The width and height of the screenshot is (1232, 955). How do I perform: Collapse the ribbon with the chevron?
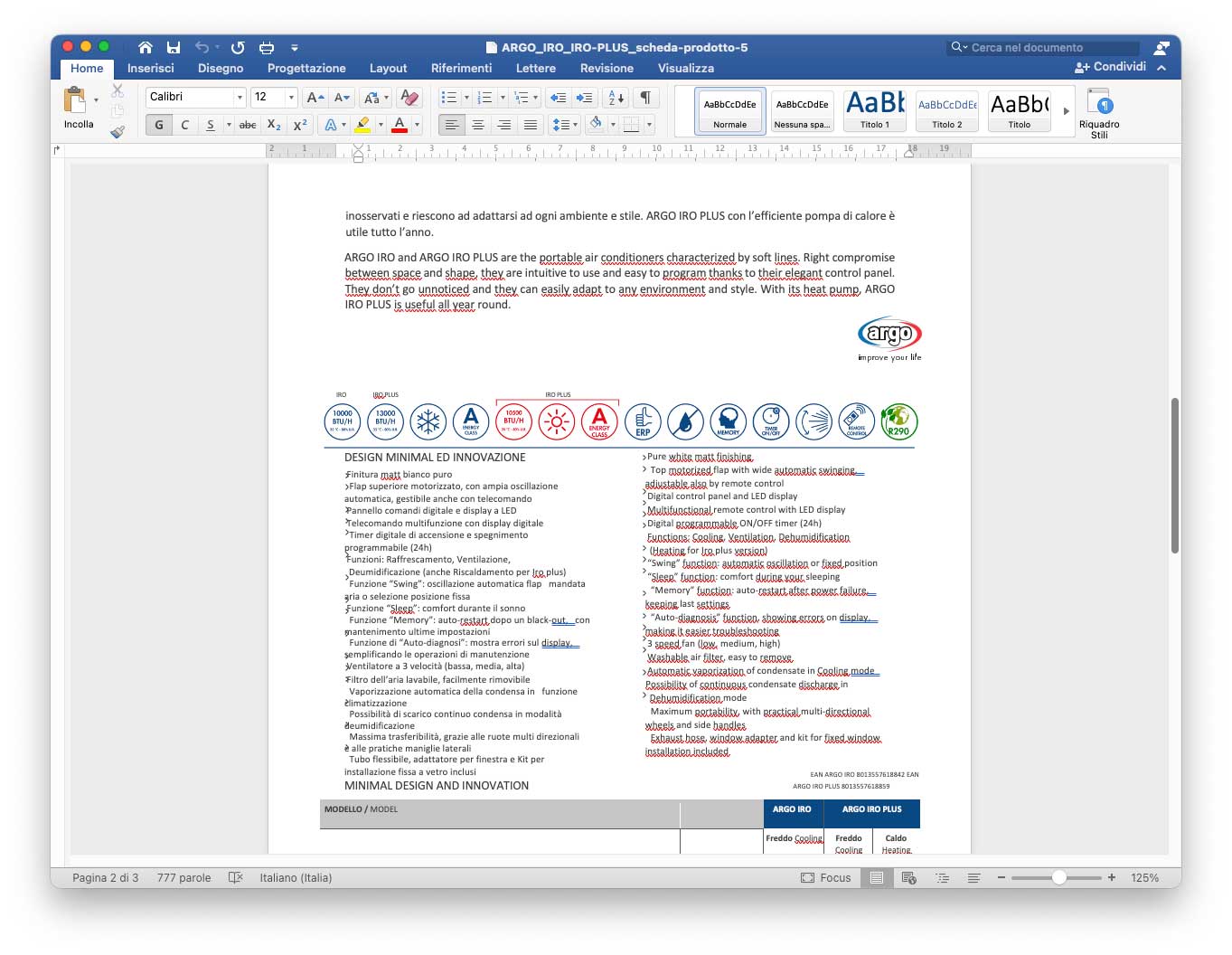pos(1161,68)
